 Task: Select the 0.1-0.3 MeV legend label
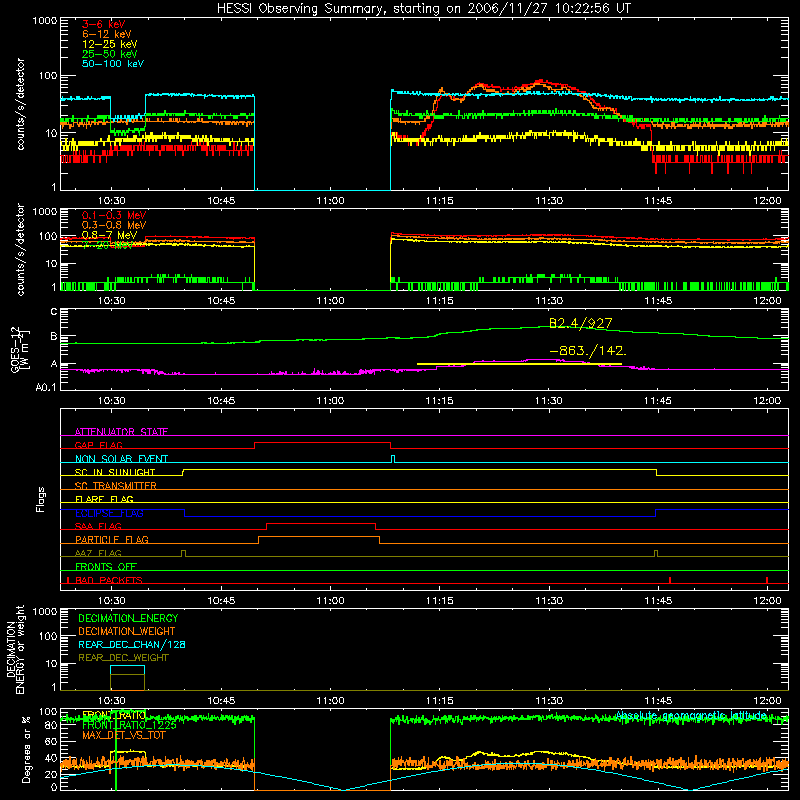[114, 215]
